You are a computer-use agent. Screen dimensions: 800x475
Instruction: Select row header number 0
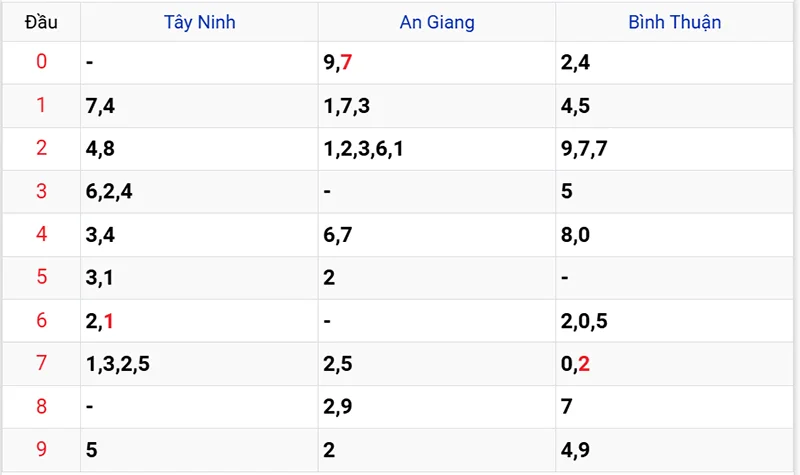pos(41,62)
